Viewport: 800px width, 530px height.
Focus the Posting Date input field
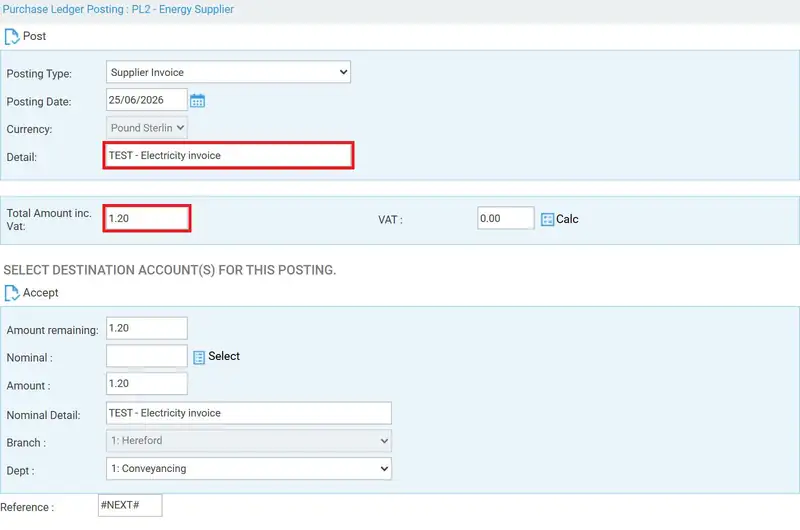[146, 99]
